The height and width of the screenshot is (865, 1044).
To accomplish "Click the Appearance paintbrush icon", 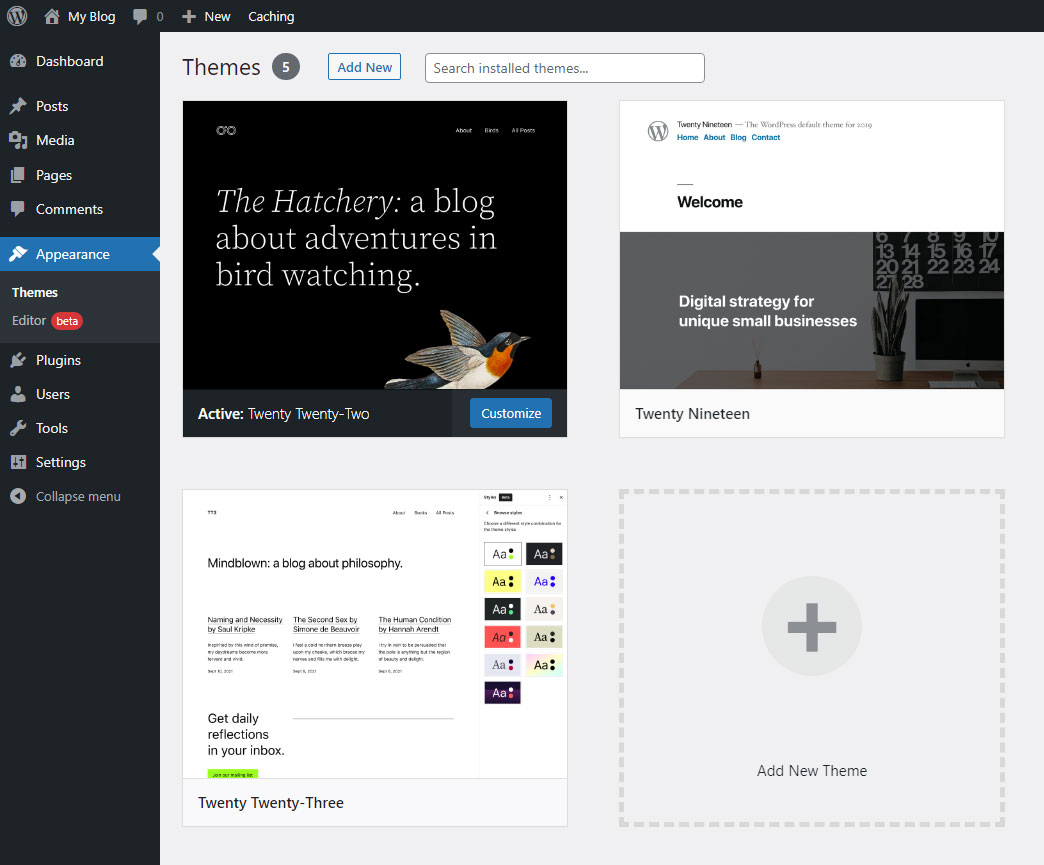I will coord(18,254).
